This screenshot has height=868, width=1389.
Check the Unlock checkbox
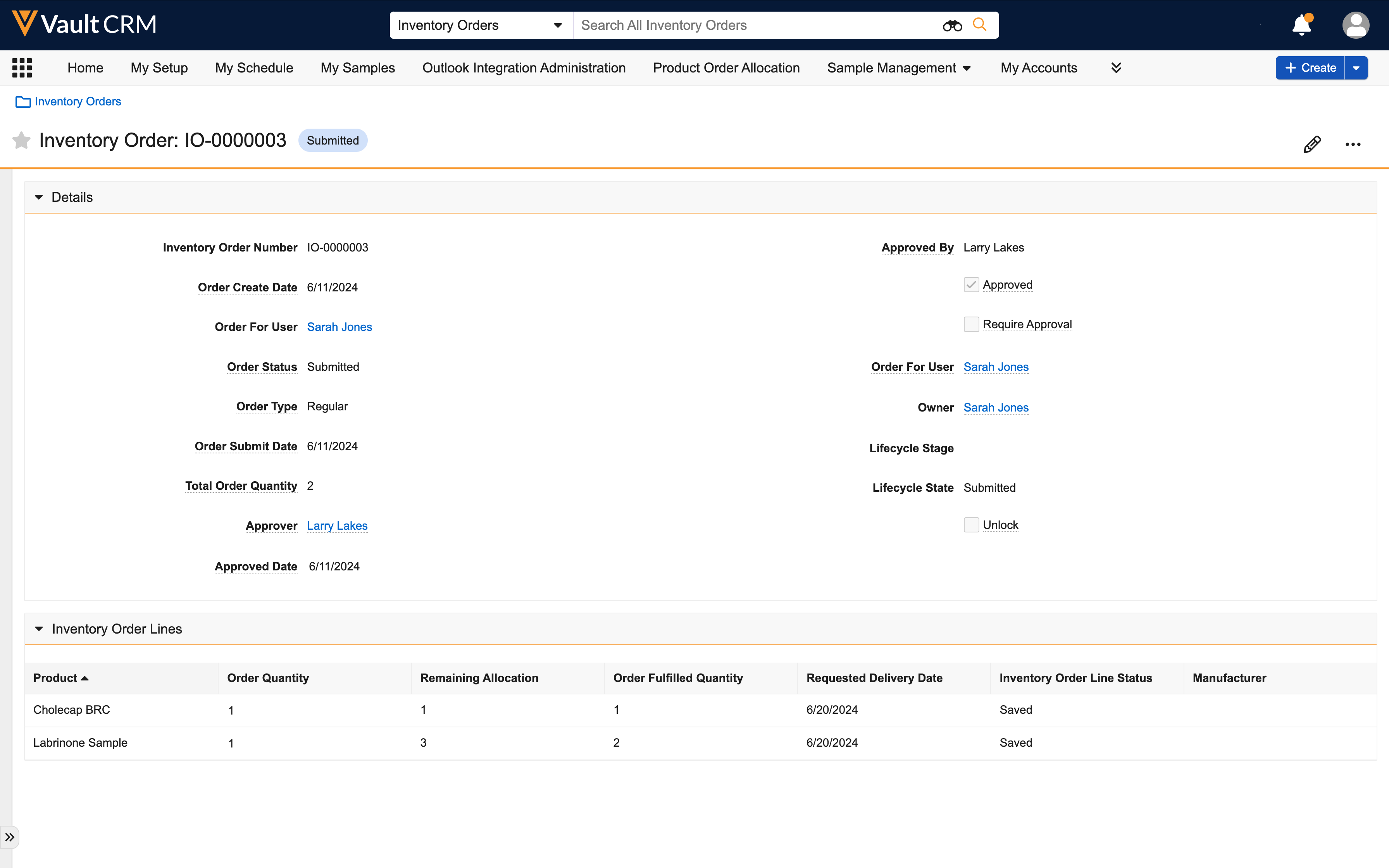(x=971, y=525)
